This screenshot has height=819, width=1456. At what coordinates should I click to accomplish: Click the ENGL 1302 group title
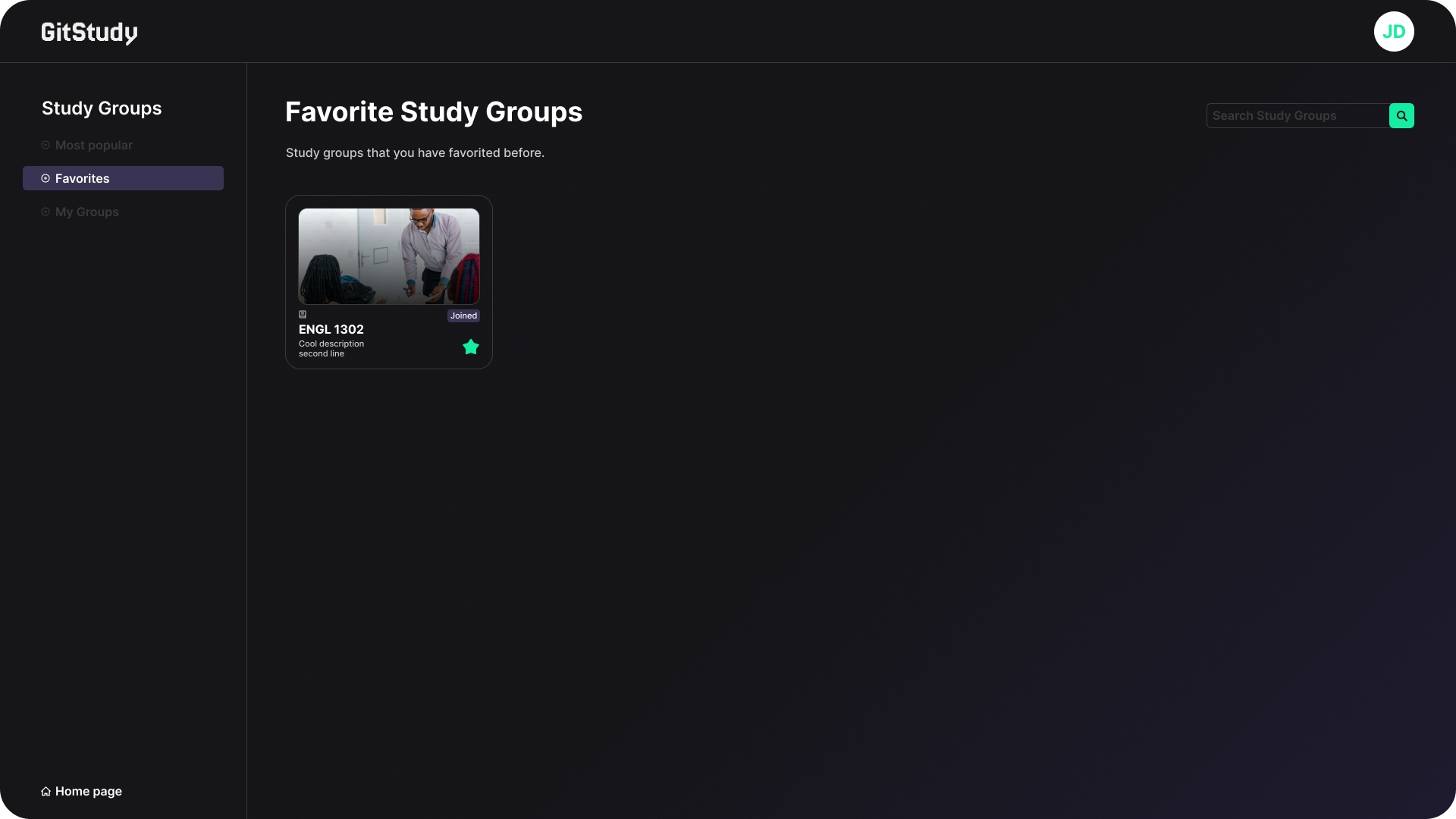pos(331,330)
